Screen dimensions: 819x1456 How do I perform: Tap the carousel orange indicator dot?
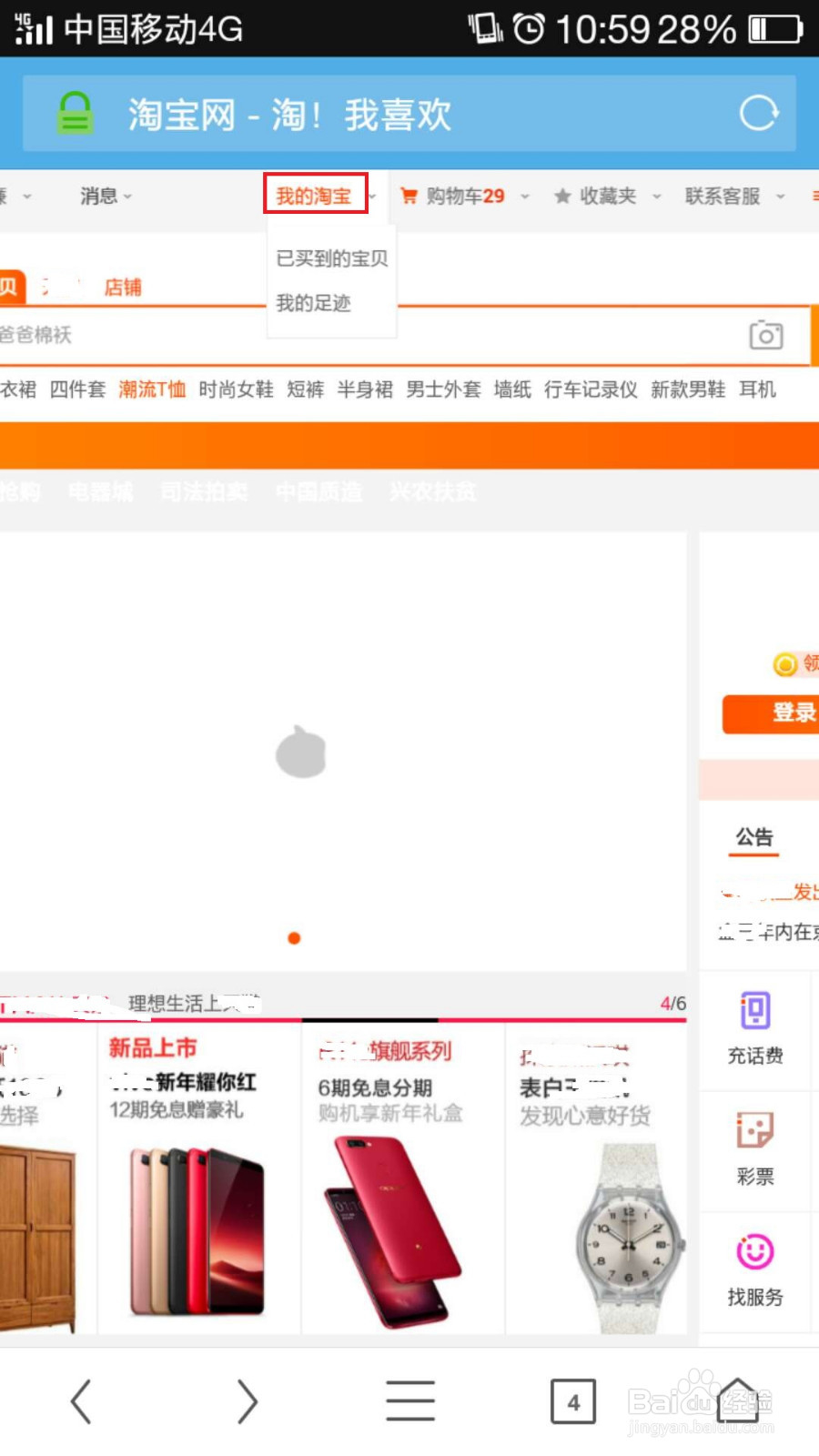[294, 938]
